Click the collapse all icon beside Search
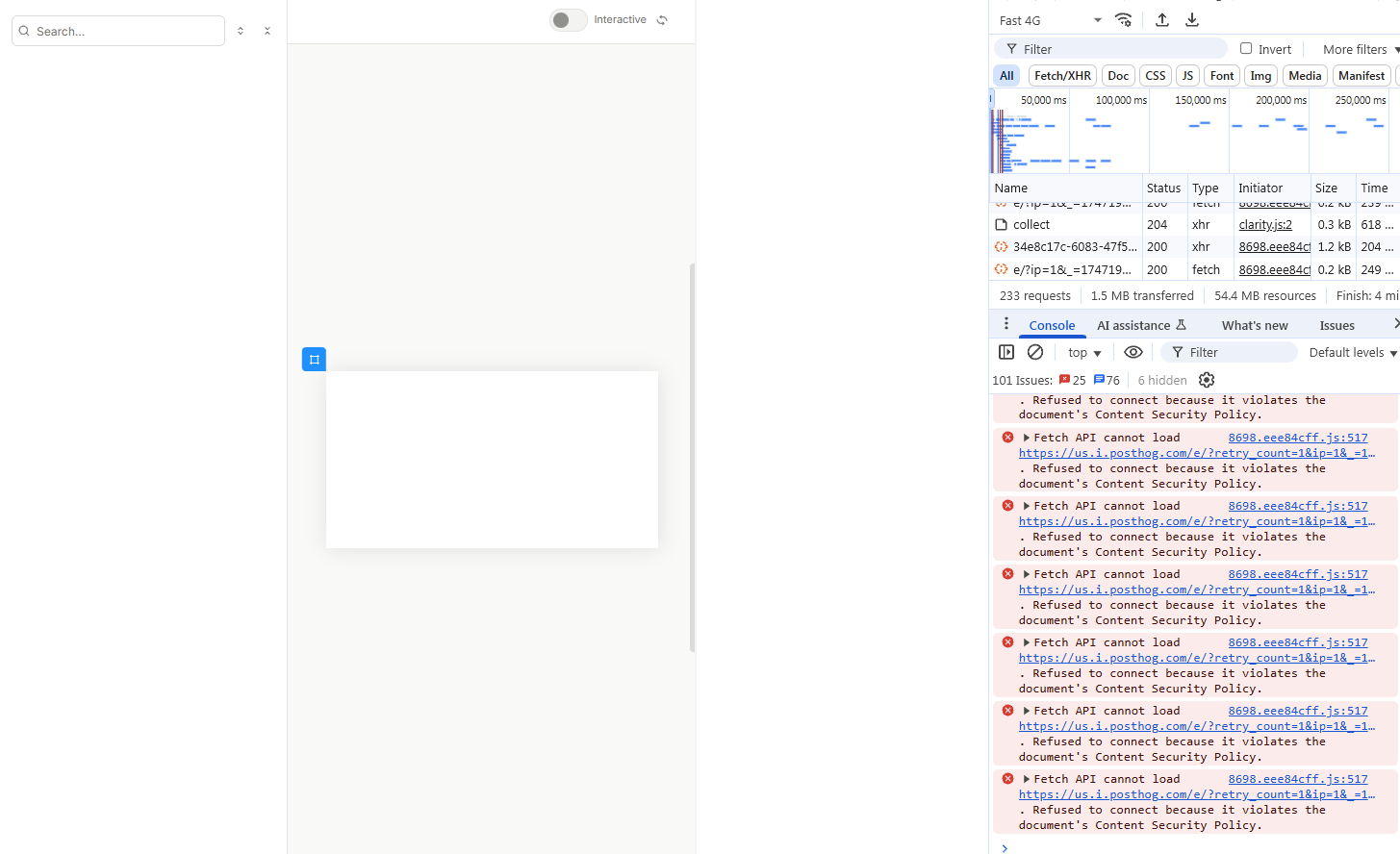 pos(267,31)
